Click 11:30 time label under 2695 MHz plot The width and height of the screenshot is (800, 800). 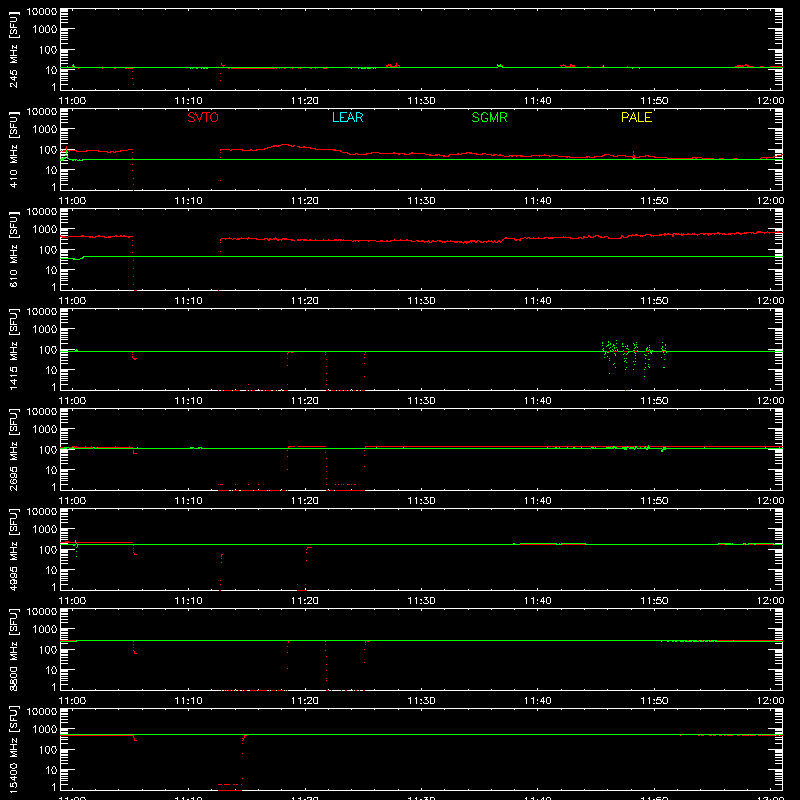coord(421,501)
